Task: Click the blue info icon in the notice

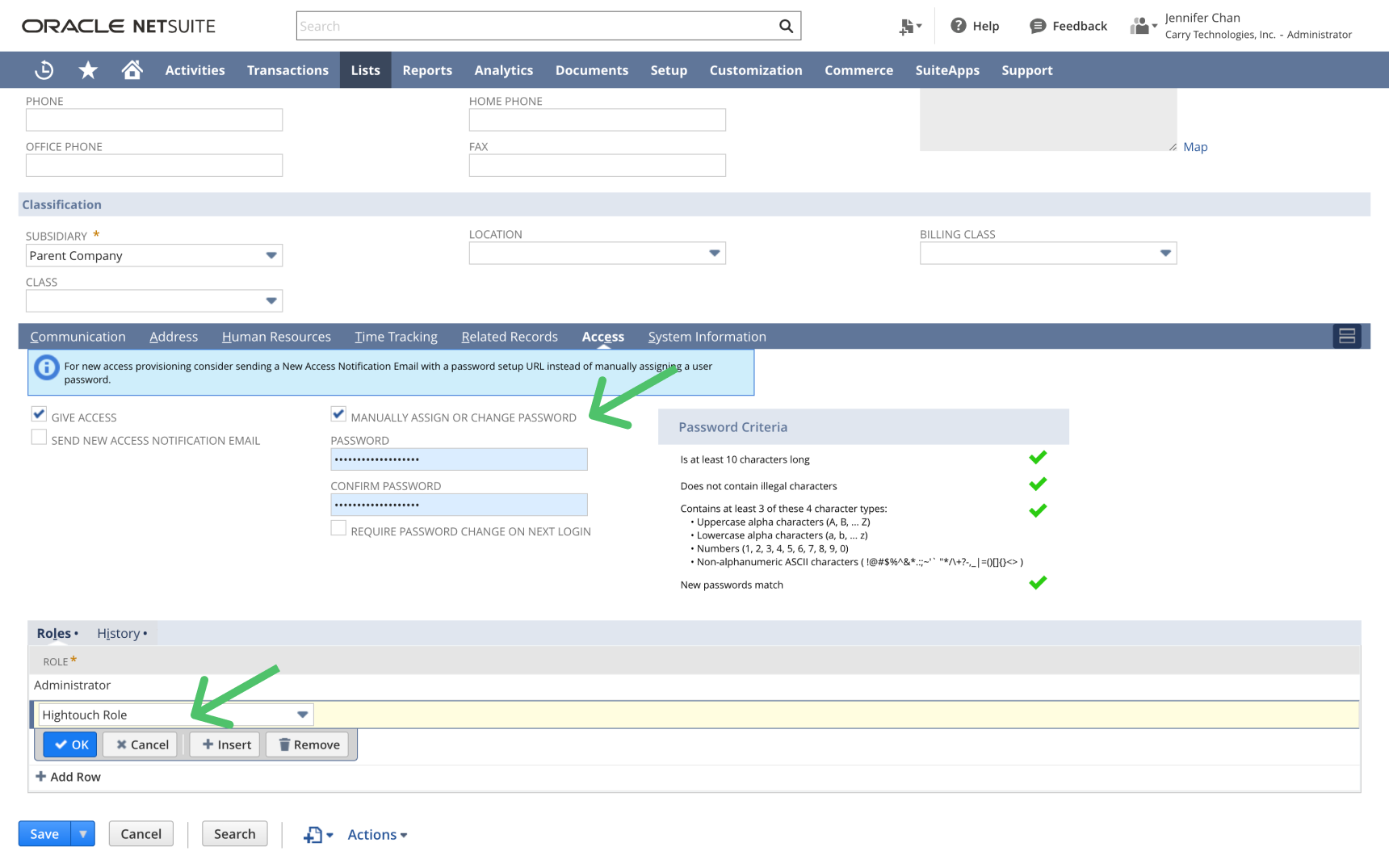Action: point(47,368)
